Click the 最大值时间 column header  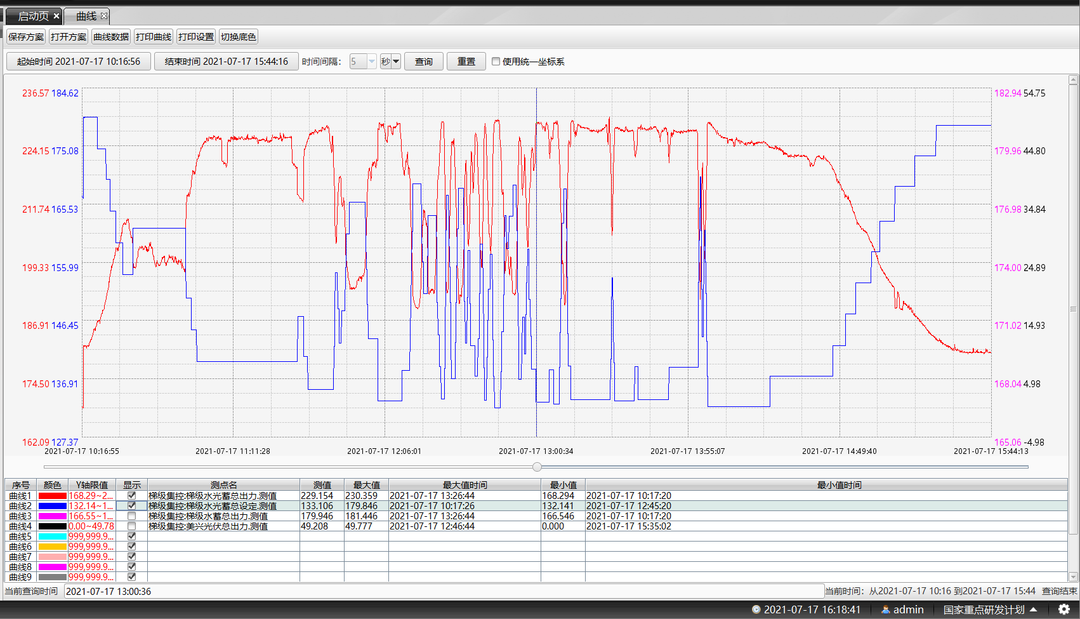pos(464,485)
